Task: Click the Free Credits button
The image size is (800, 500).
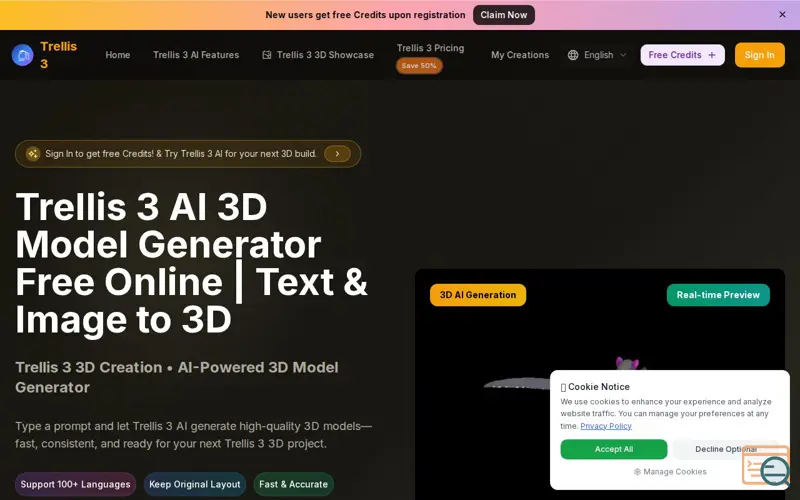Action: pos(682,55)
